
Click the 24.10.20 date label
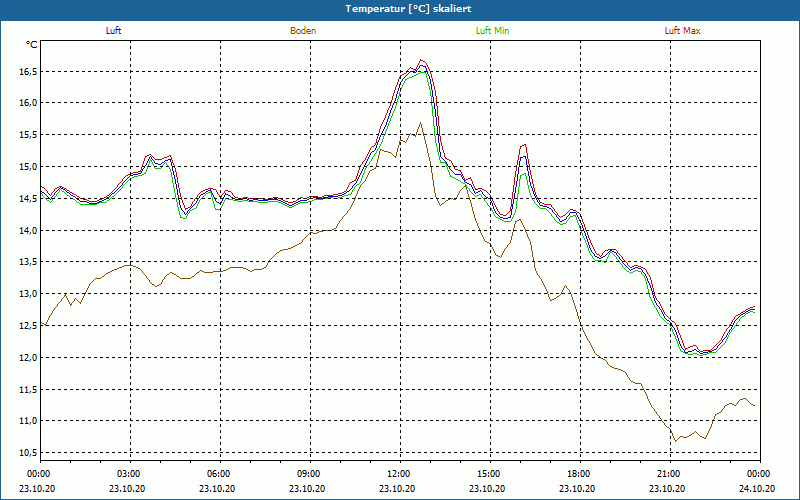tap(757, 488)
